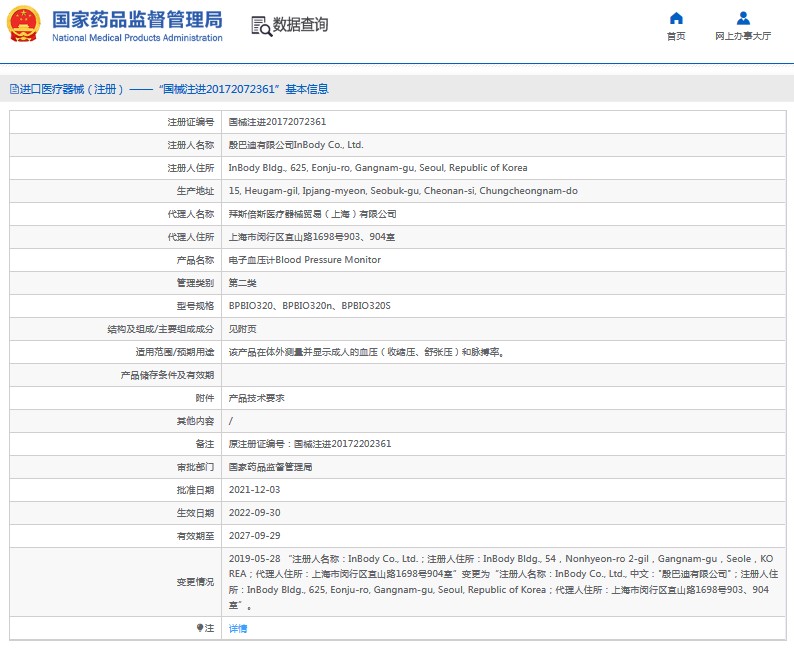Click the 产品名称 row label
The image size is (794, 648).
pyautogui.click(x=195, y=260)
